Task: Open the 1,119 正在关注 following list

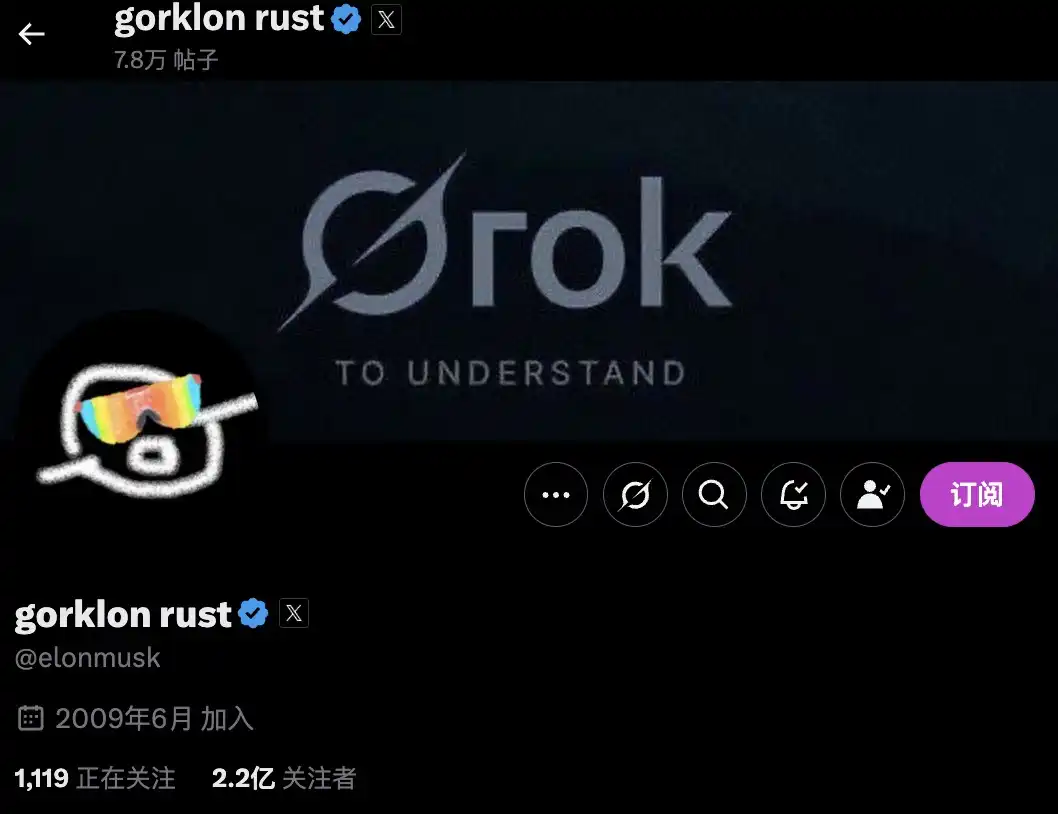Action: [95, 778]
